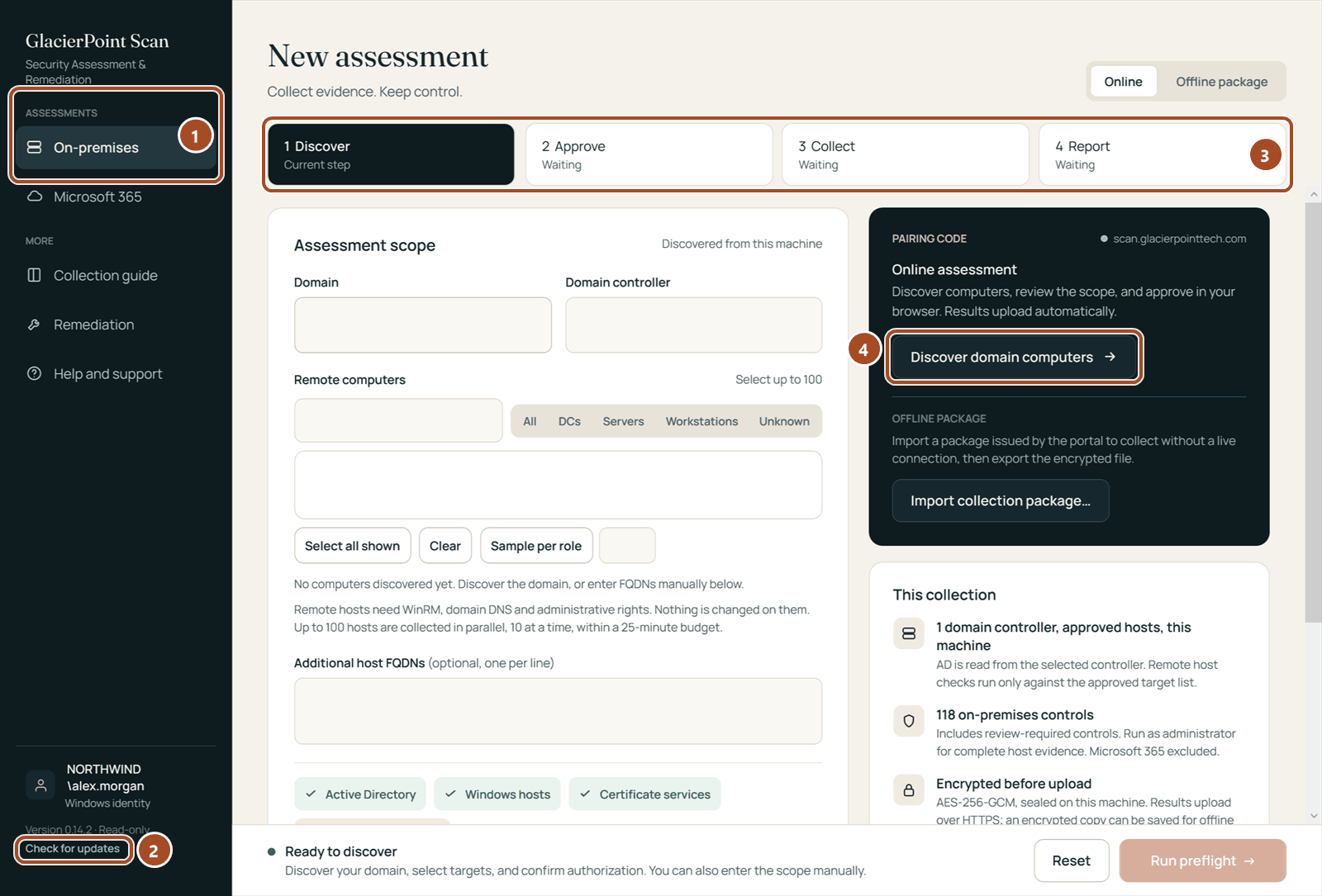Click 'Assessment scope' heading
The height and width of the screenshot is (896, 1322).
point(364,245)
